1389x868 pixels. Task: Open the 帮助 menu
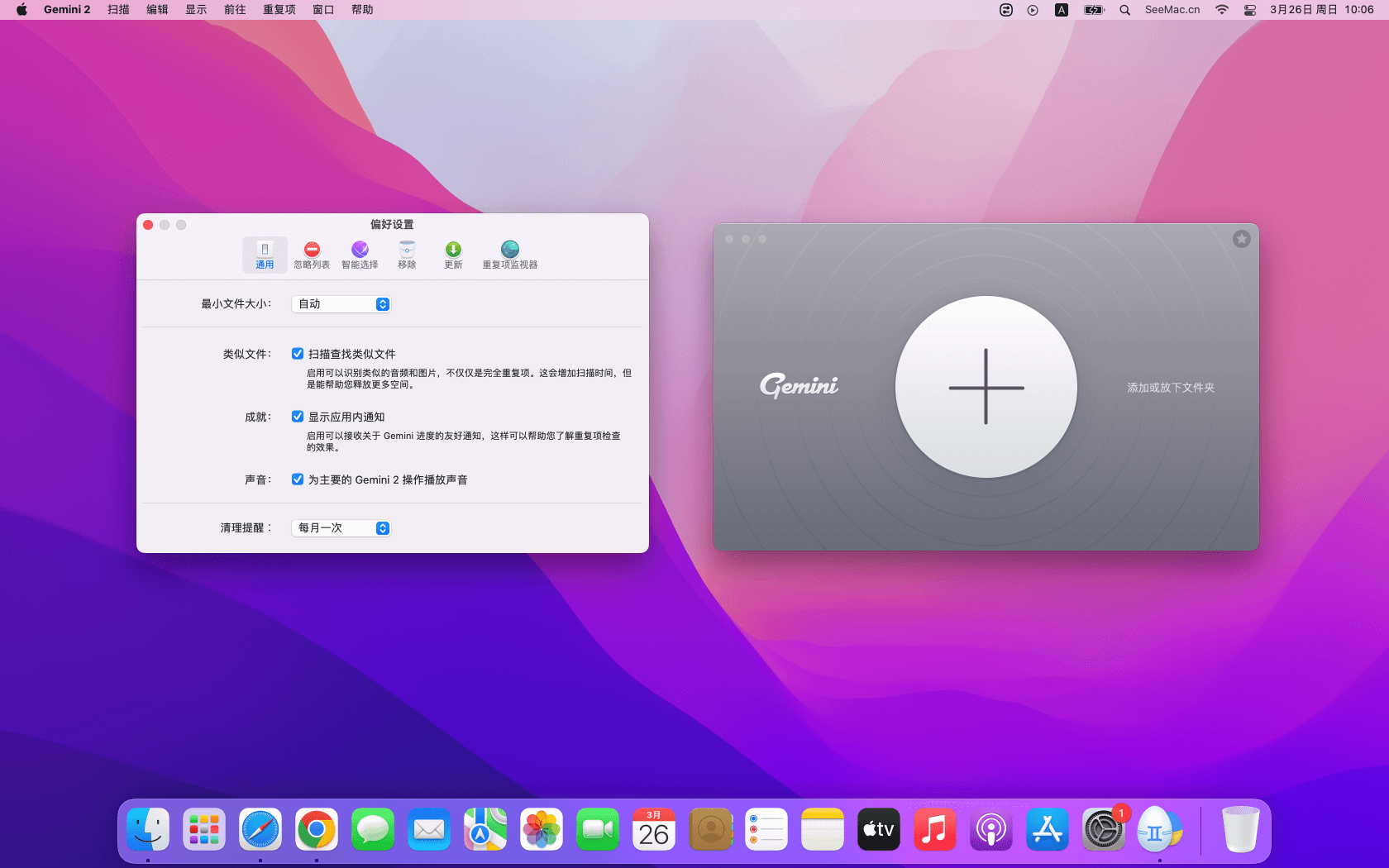pos(362,10)
